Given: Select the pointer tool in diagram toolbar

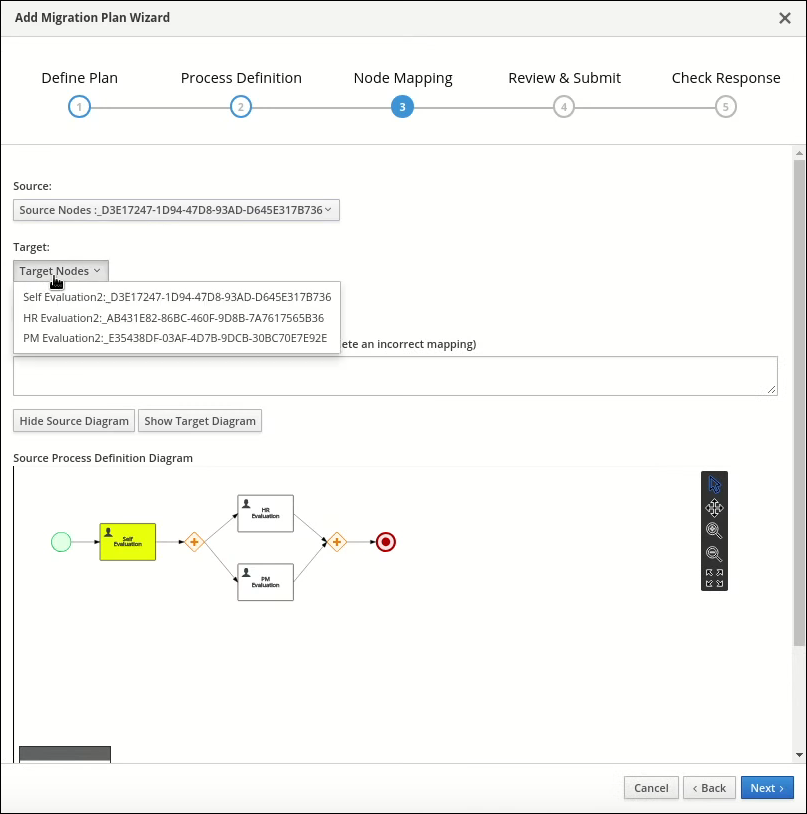Looking at the screenshot, I should 714,484.
